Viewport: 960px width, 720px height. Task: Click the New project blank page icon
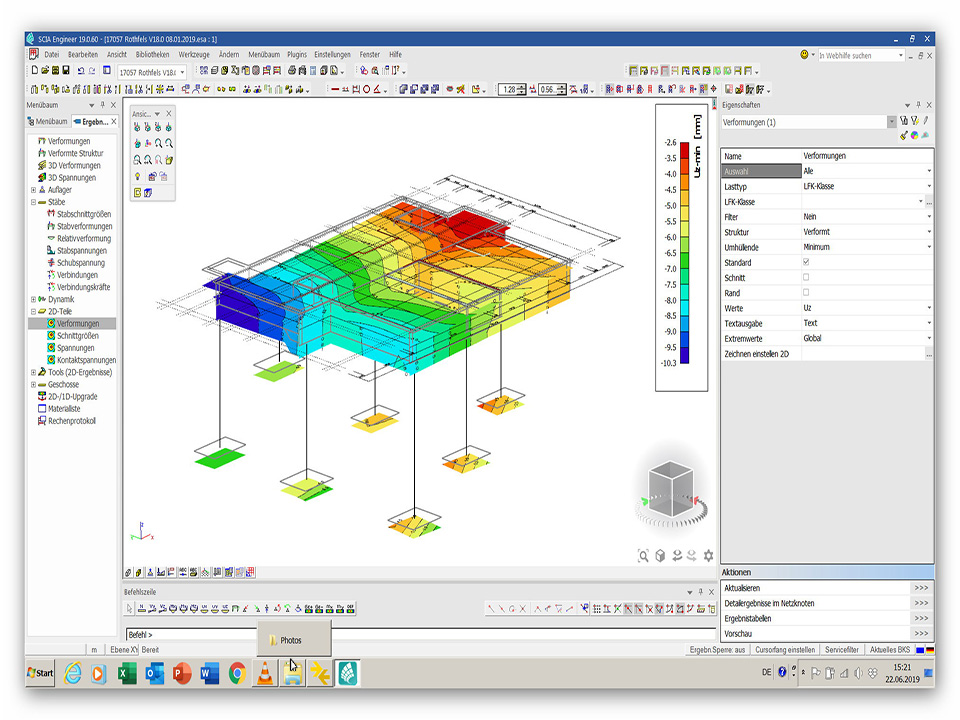[x=34, y=71]
